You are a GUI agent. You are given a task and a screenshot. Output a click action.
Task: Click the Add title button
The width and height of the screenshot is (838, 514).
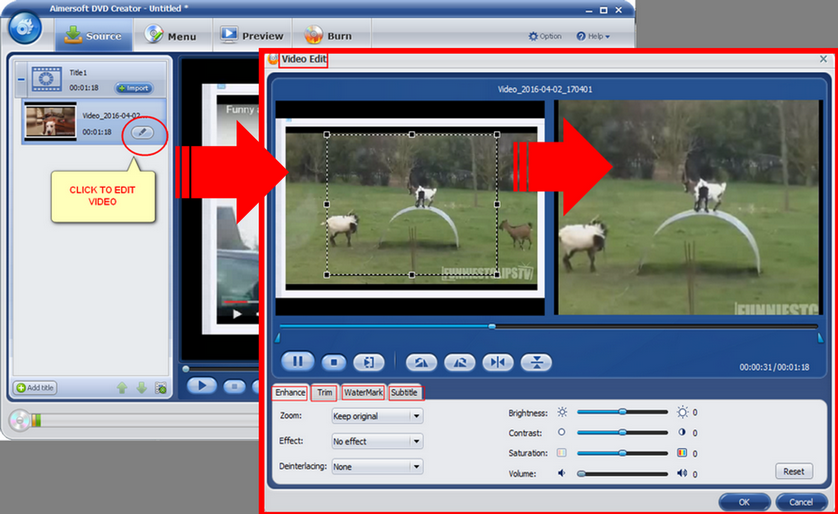point(36,388)
